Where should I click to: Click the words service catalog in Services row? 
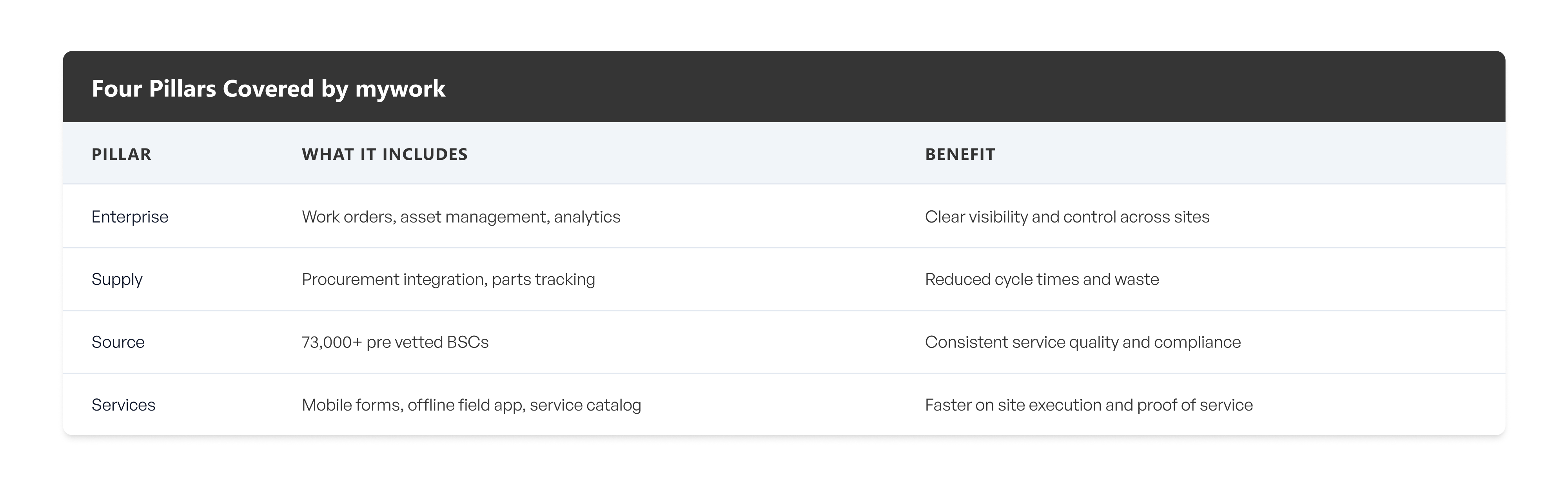(x=586, y=405)
